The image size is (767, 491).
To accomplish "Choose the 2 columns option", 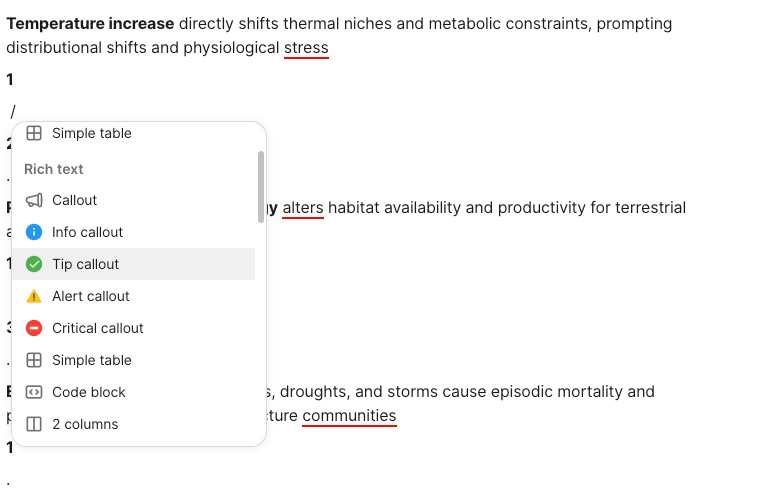I will [x=85, y=424].
